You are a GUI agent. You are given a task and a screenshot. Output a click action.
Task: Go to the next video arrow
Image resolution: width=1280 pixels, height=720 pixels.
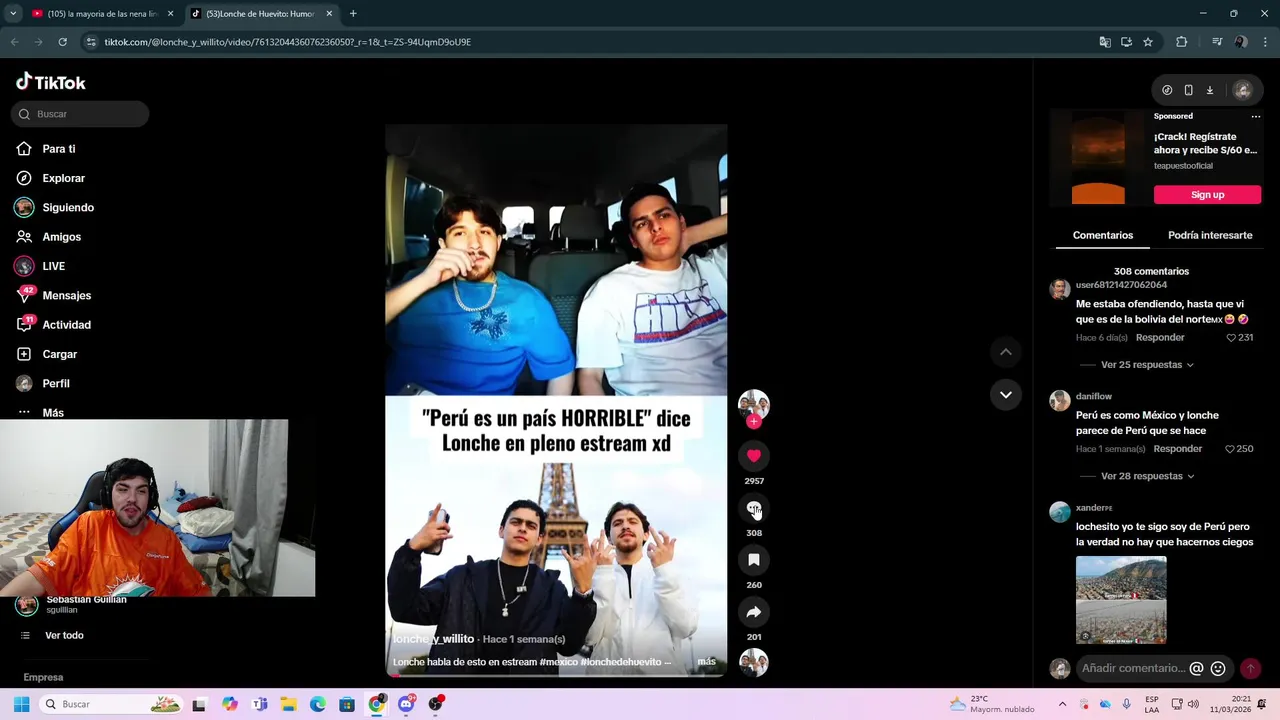pyautogui.click(x=1006, y=395)
